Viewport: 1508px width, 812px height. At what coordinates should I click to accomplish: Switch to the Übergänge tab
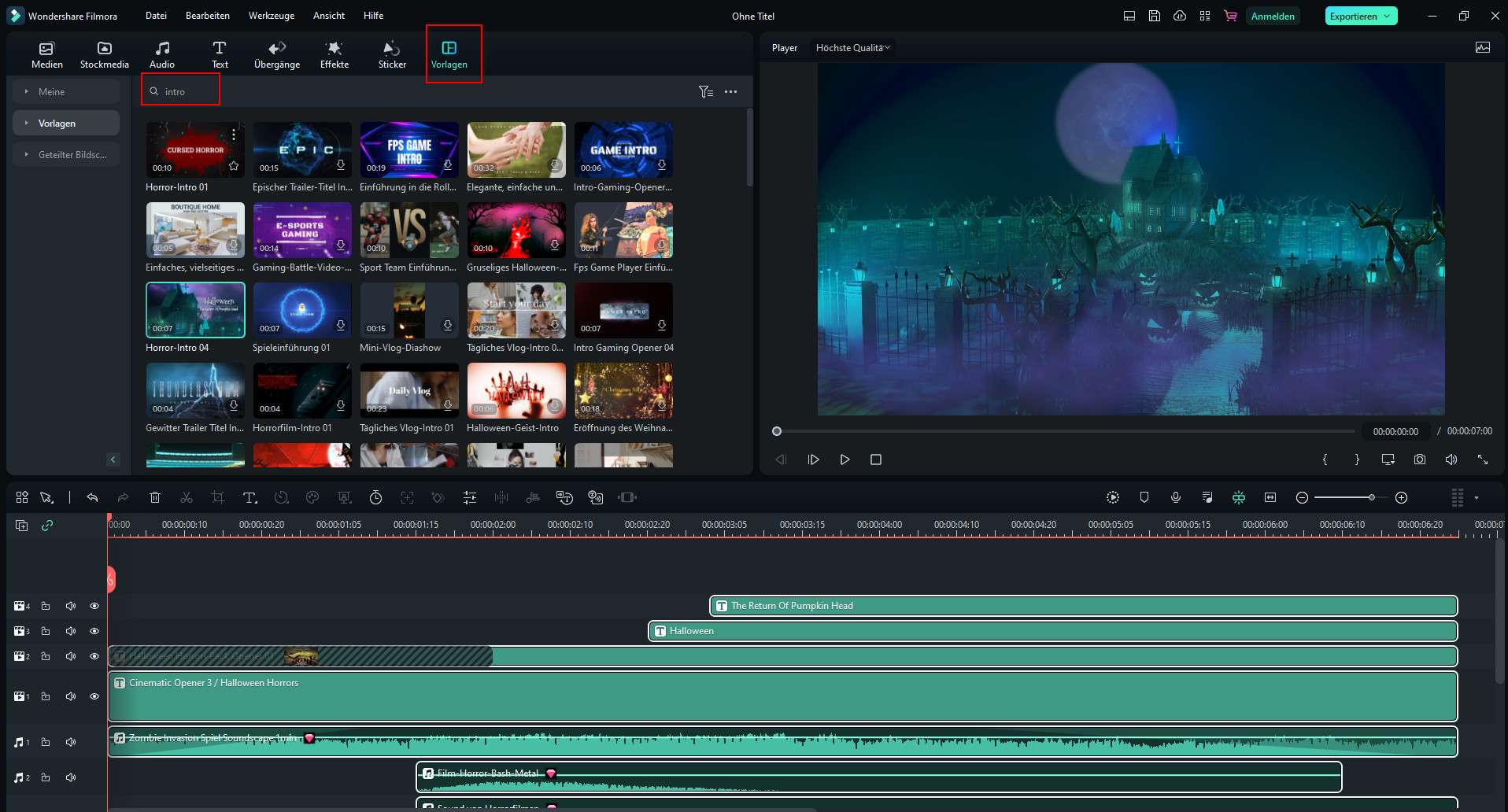[277, 55]
